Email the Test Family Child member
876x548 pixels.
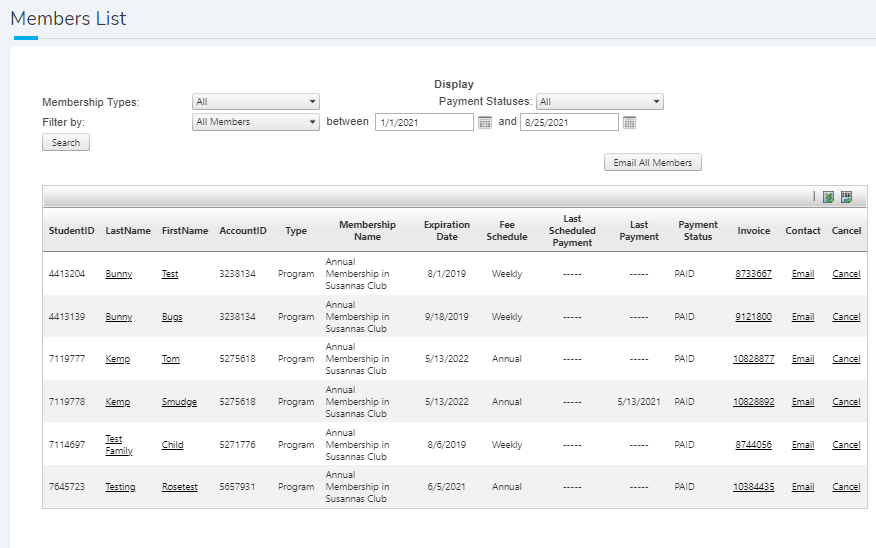click(803, 445)
